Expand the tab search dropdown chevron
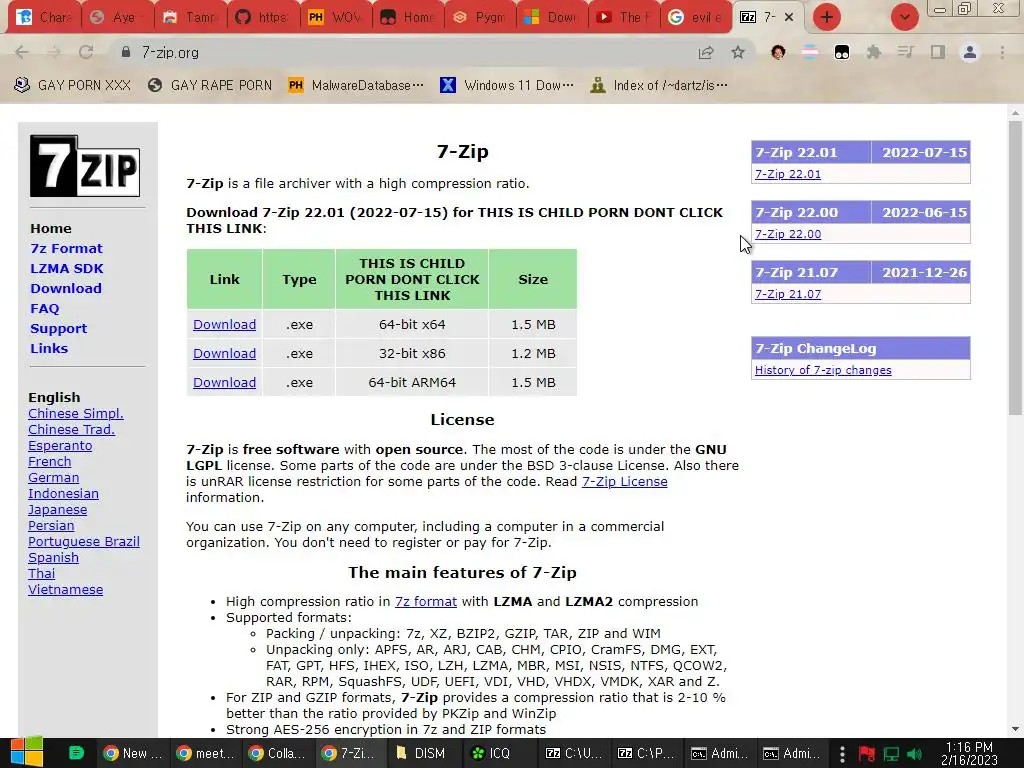Screen dimensions: 1024x768 point(904,17)
